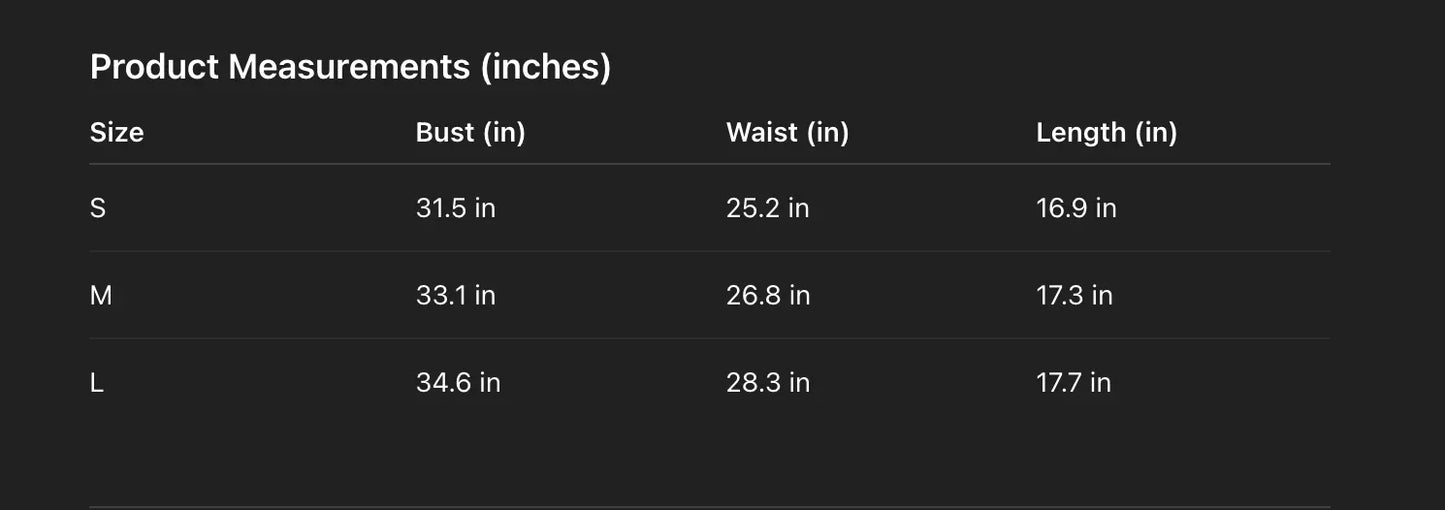This screenshot has width=1445, height=510.
Task: Click the 26.8 in waist value
Action: (768, 295)
